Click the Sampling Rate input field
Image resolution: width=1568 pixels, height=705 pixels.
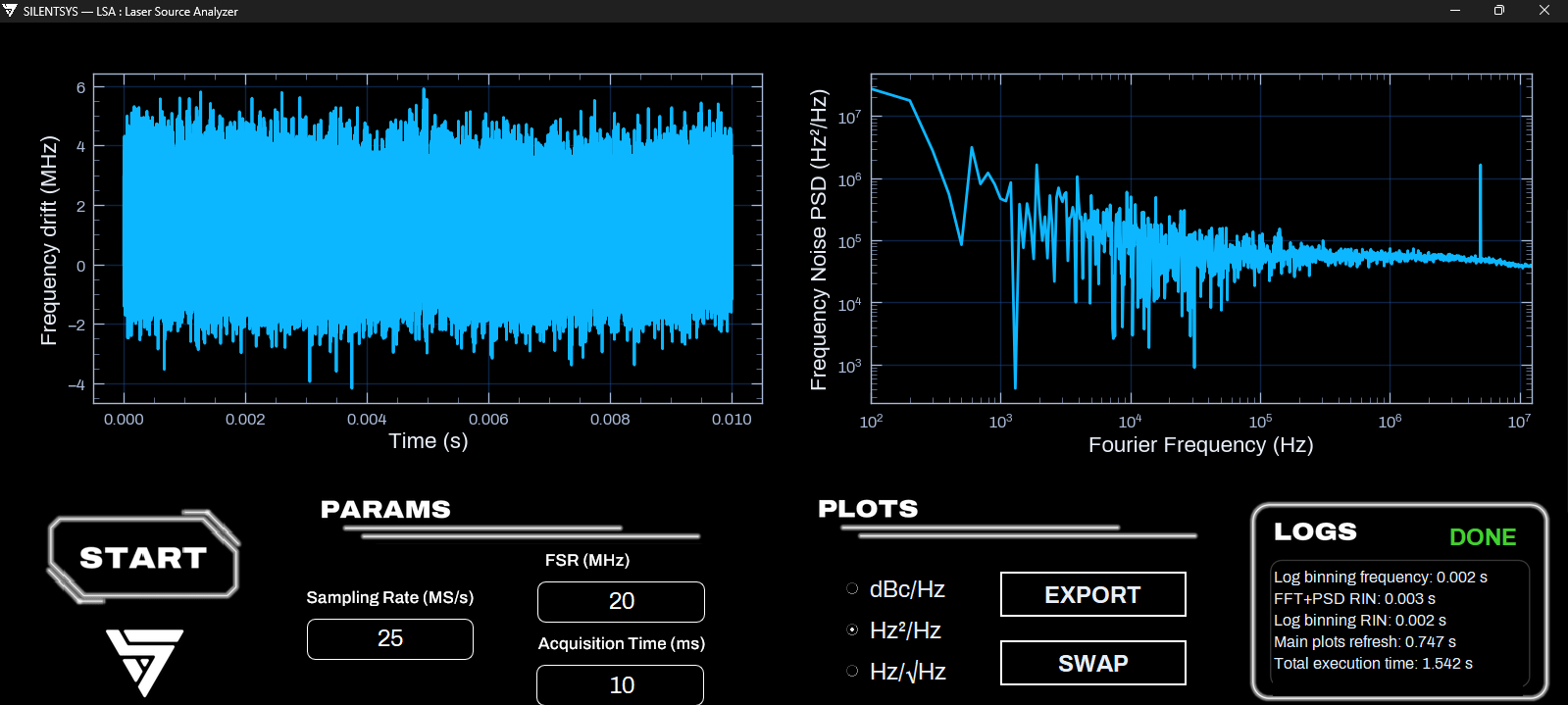(390, 638)
